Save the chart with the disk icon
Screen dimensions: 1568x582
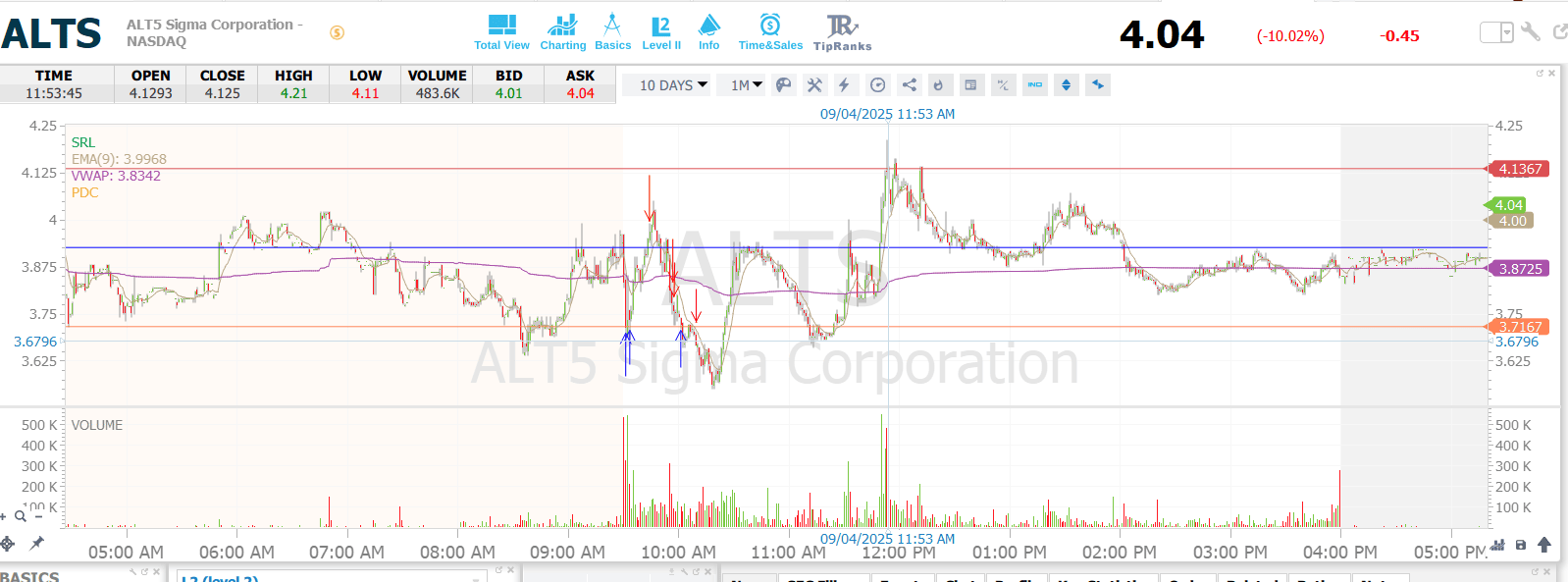click(x=1521, y=544)
